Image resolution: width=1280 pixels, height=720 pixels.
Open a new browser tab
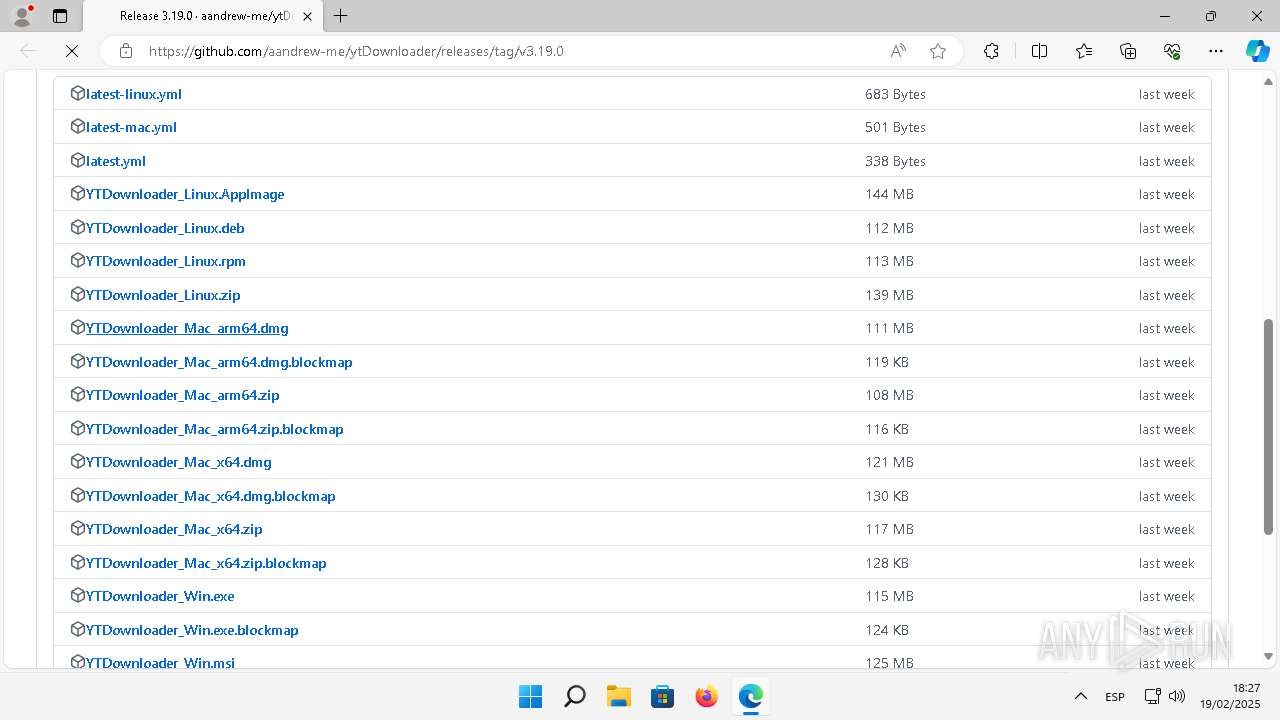[x=341, y=16]
